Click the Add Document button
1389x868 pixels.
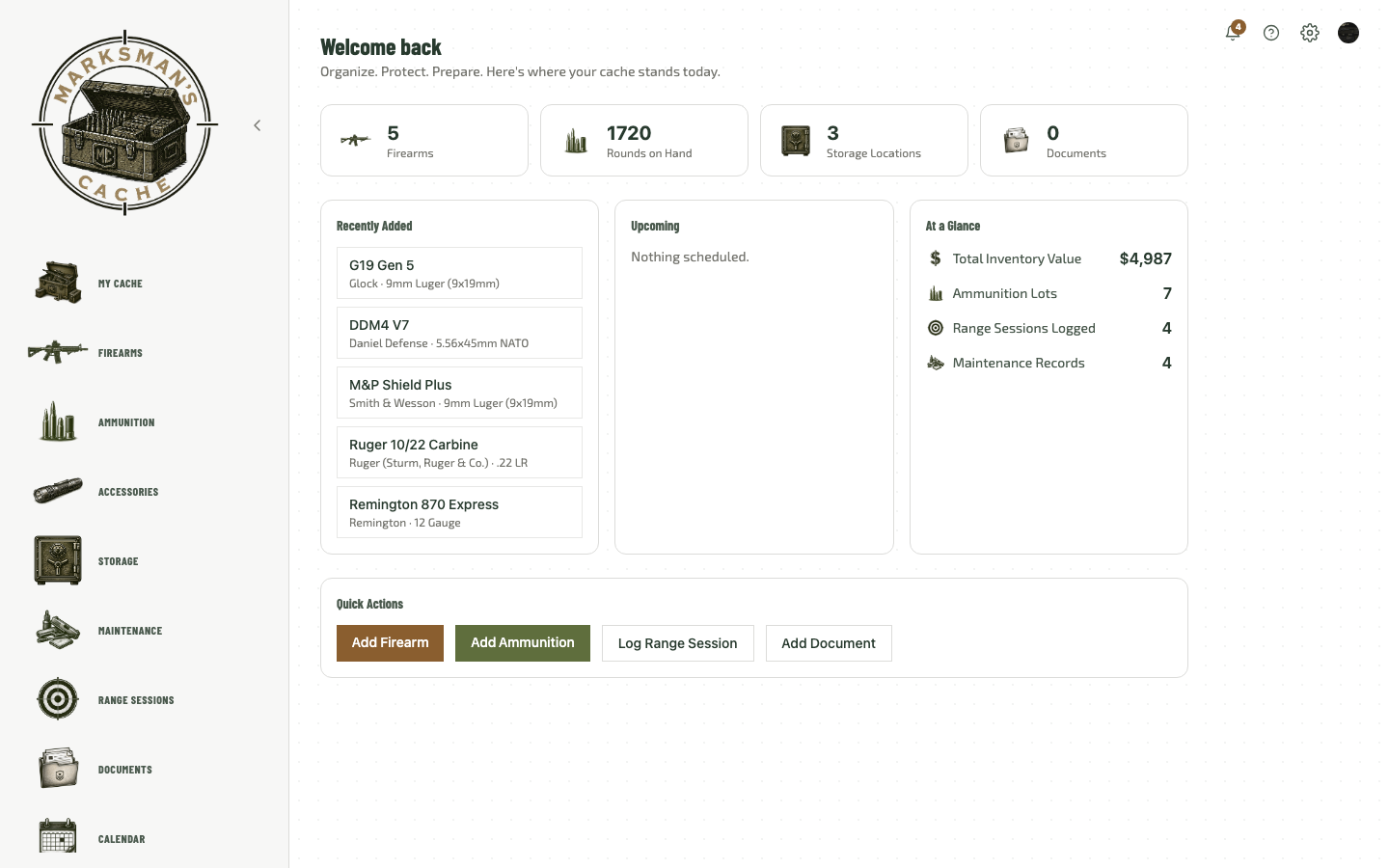tap(829, 643)
